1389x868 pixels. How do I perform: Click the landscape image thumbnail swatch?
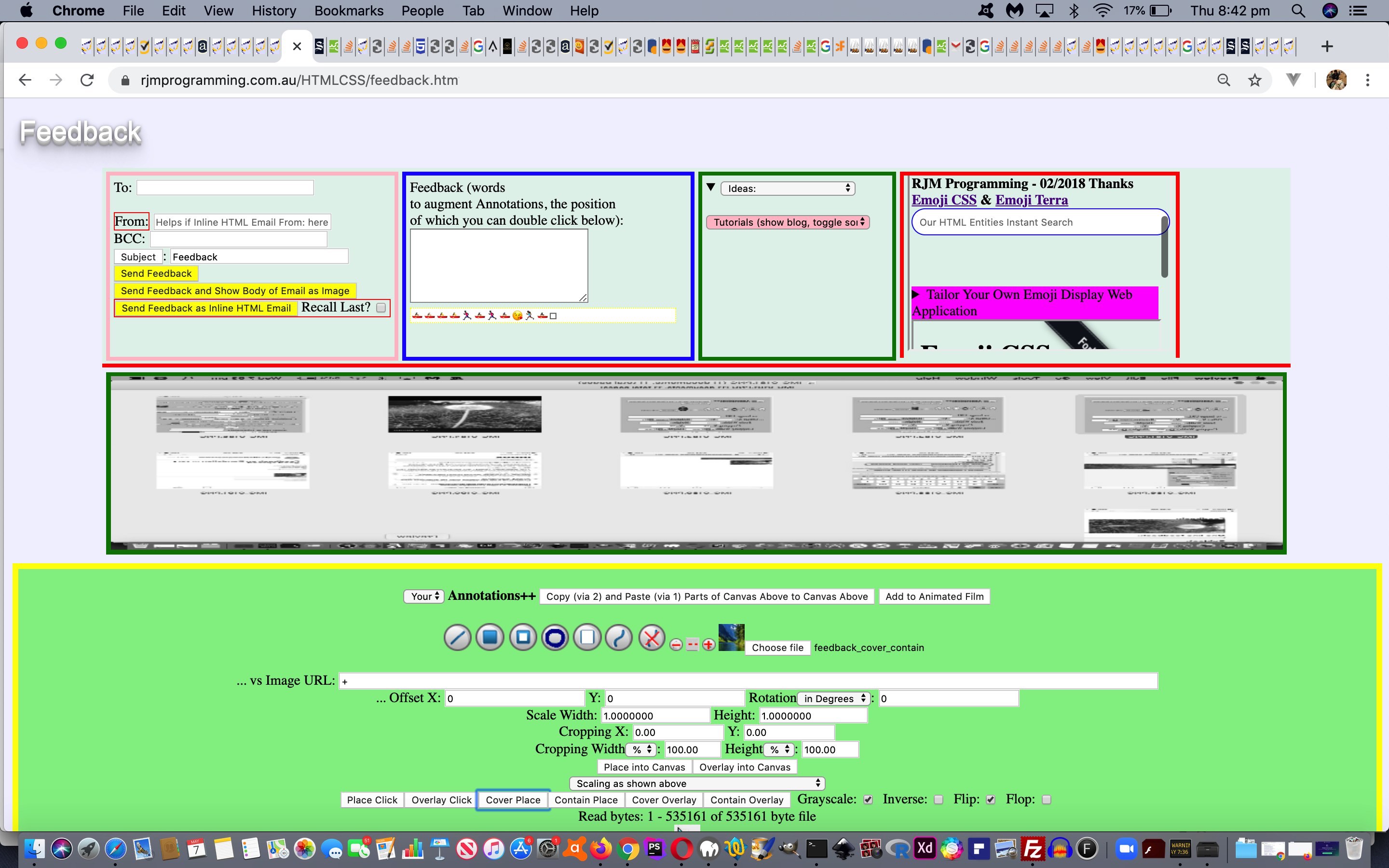point(731,637)
